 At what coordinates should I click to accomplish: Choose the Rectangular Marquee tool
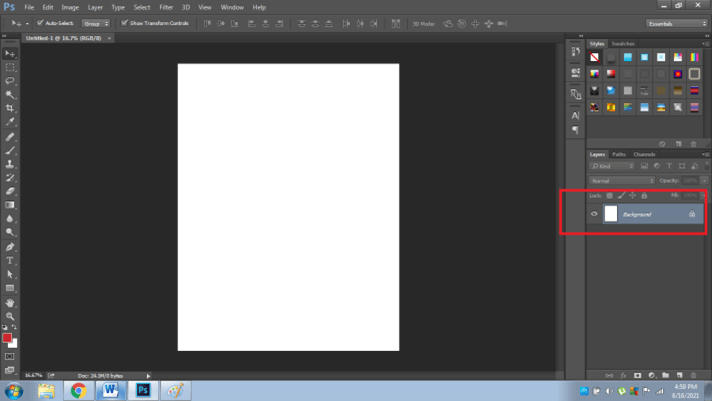click(x=11, y=67)
